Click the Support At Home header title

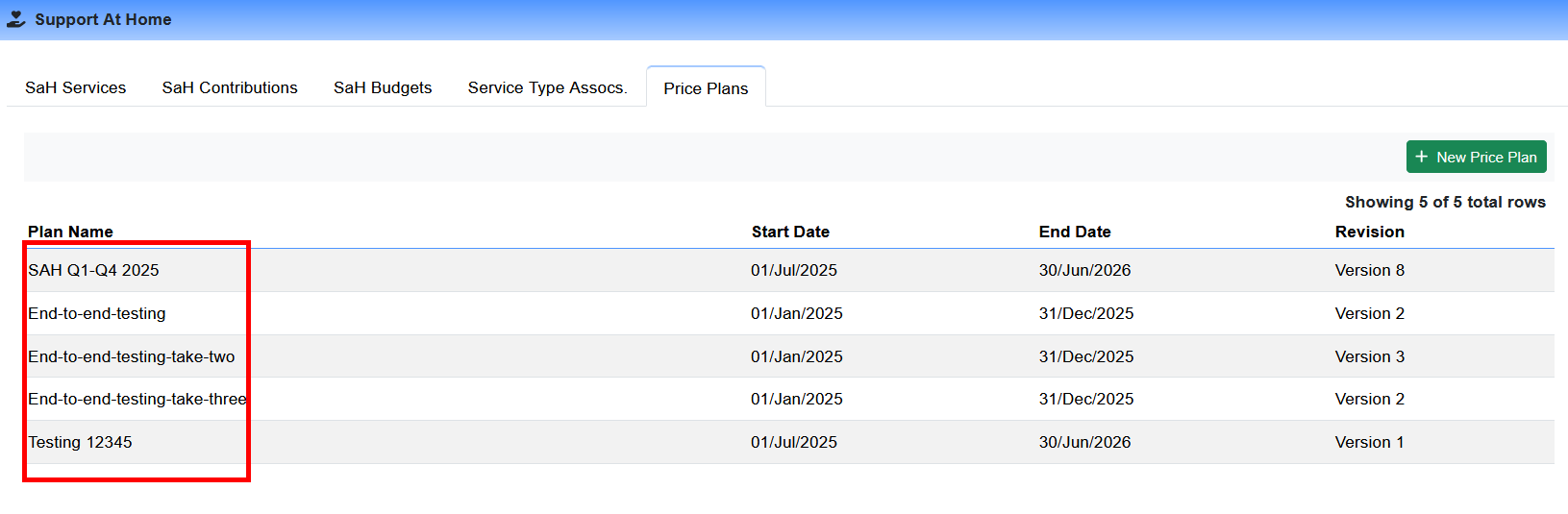pos(103,19)
